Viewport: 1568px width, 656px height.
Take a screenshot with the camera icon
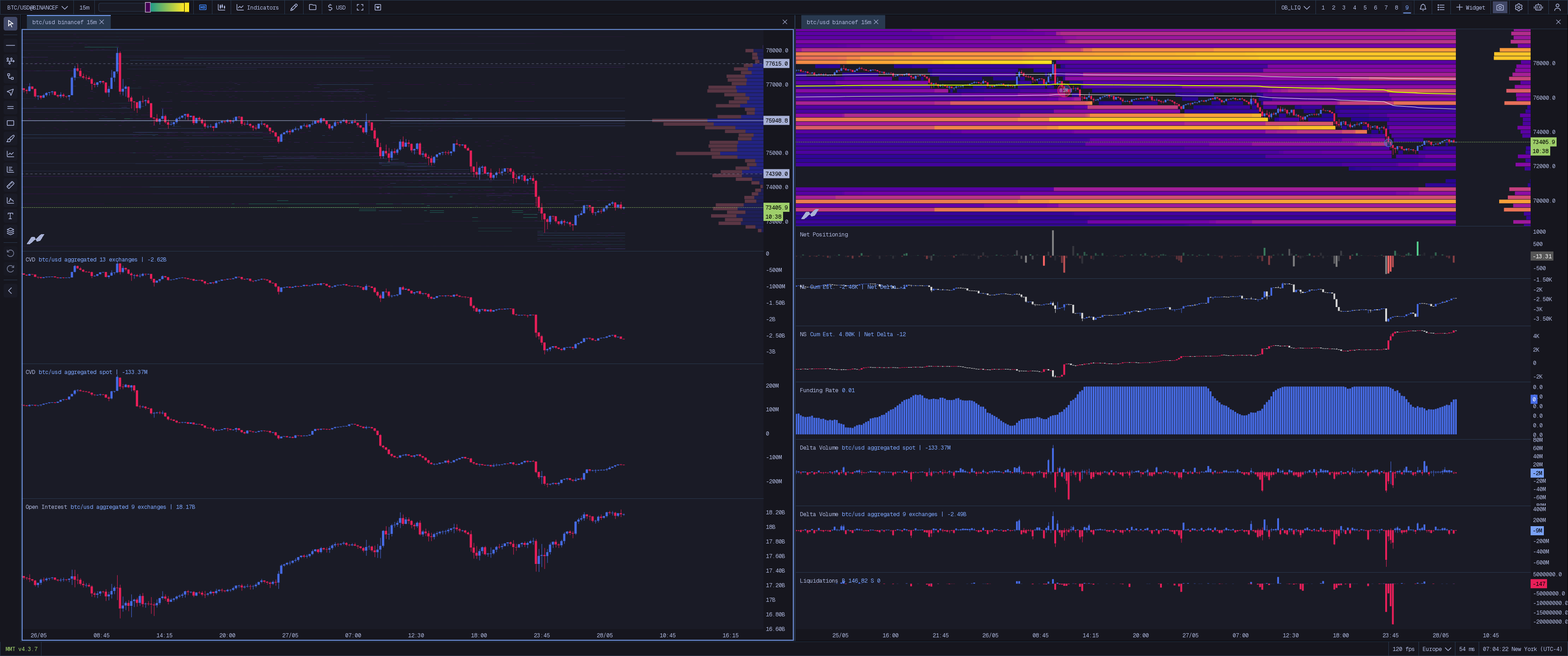click(1501, 7)
